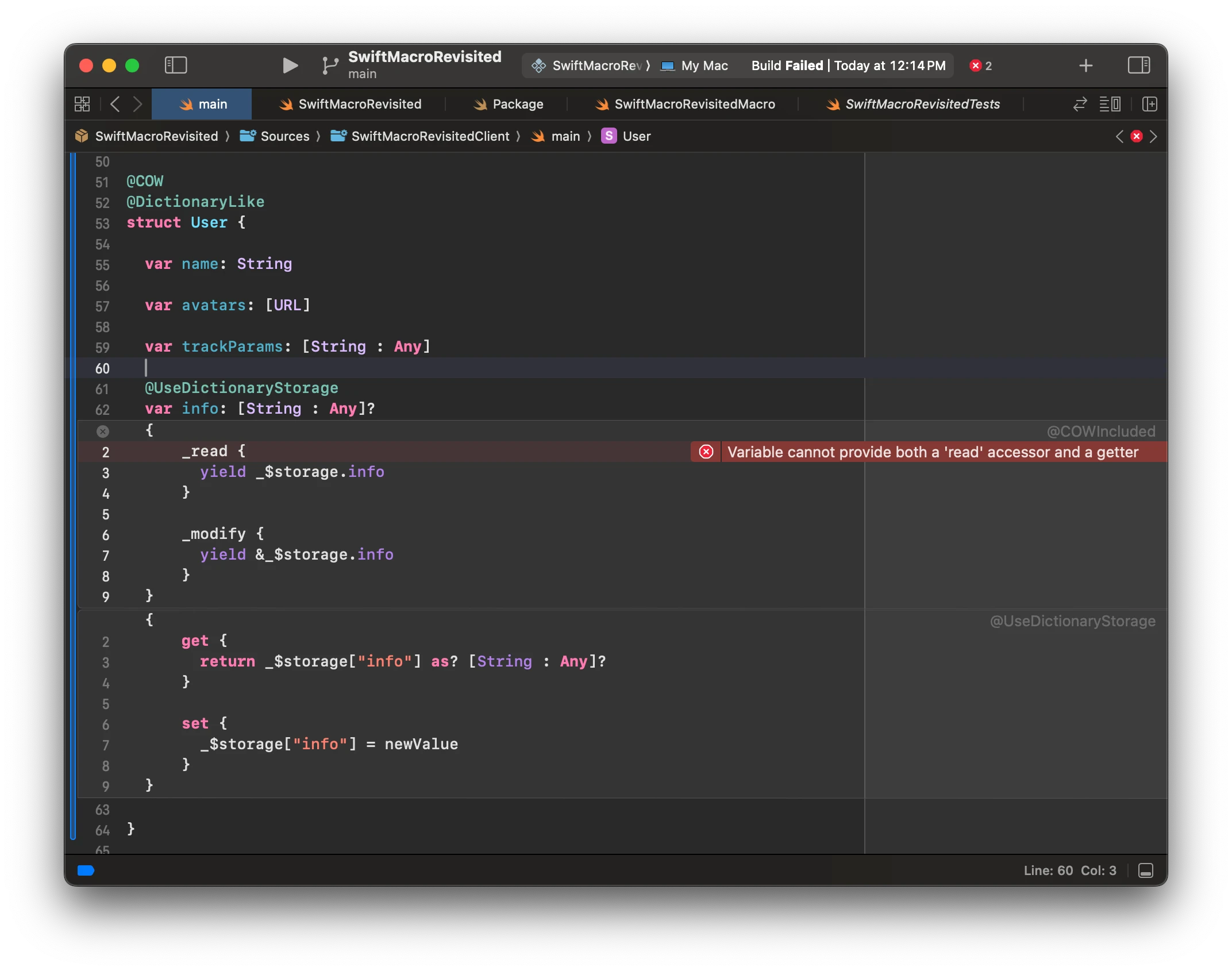Click the blue breakpoint indicator in status bar
Image resolution: width=1232 pixels, height=971 pixels.
[x=86, y=870]
